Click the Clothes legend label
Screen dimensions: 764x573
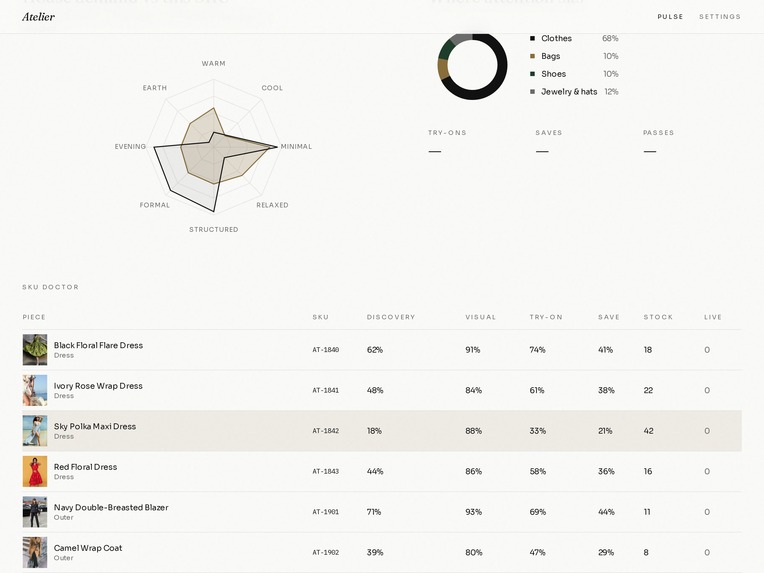click(x=556, y=38)
